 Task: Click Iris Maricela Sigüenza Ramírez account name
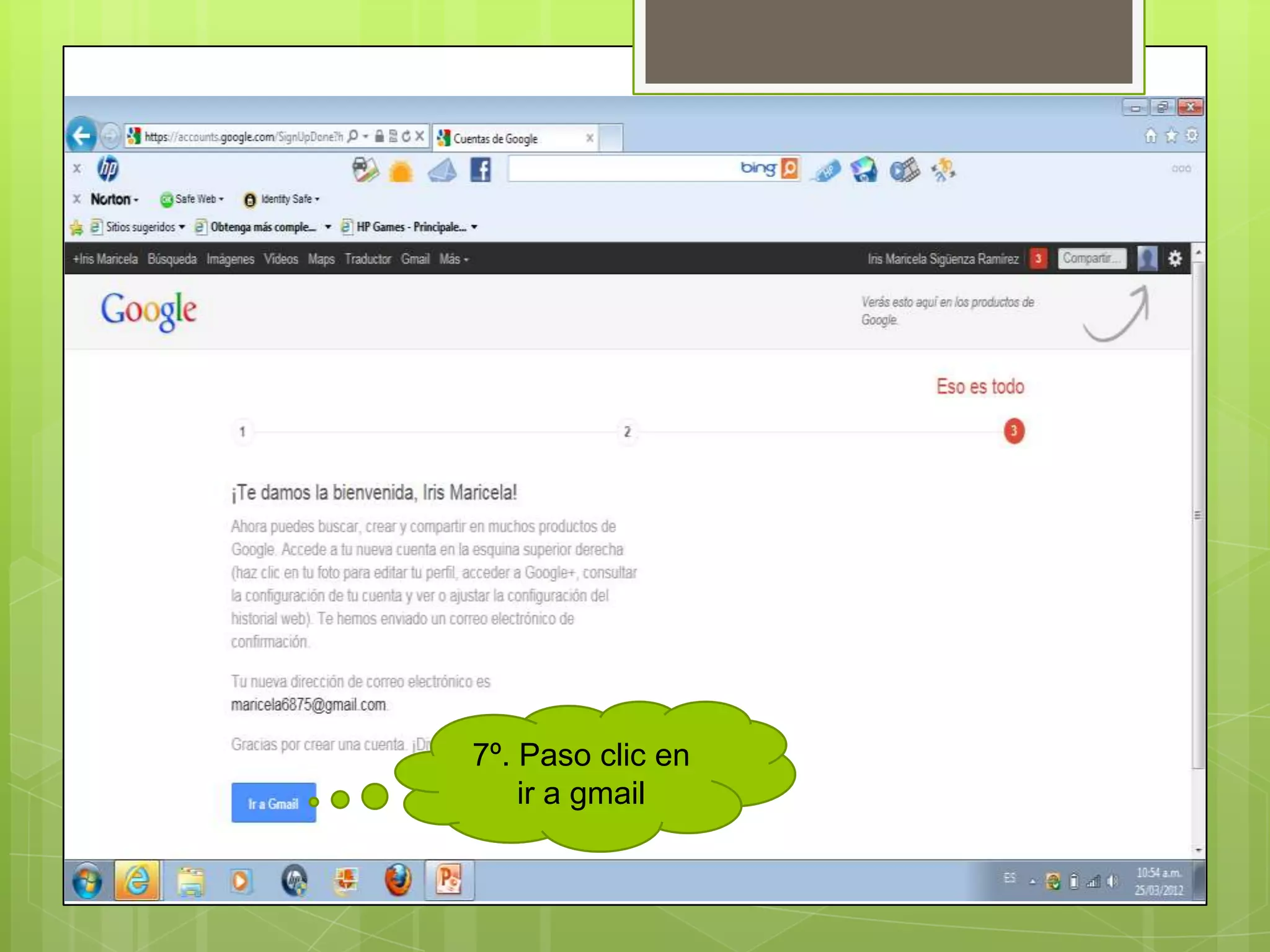pos(943,259)
